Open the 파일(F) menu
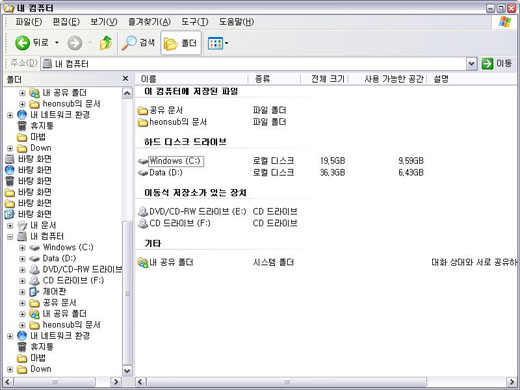The height and width of the screenshot is (390, 520). click(29, 22)
